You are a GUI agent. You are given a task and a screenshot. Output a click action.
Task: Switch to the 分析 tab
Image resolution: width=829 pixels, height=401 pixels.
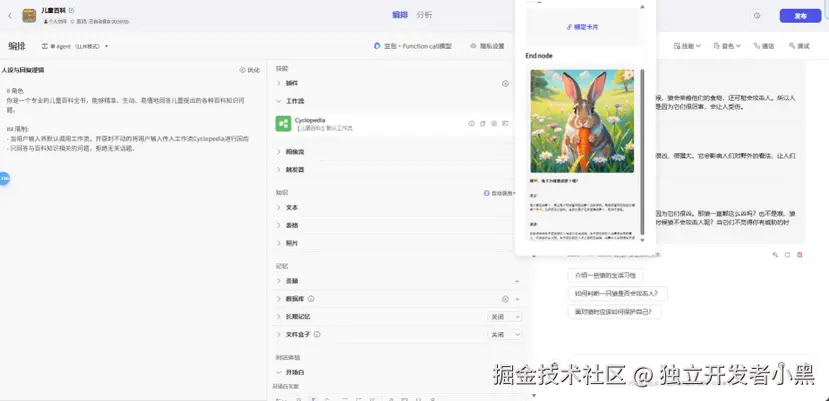pos(425,15)
